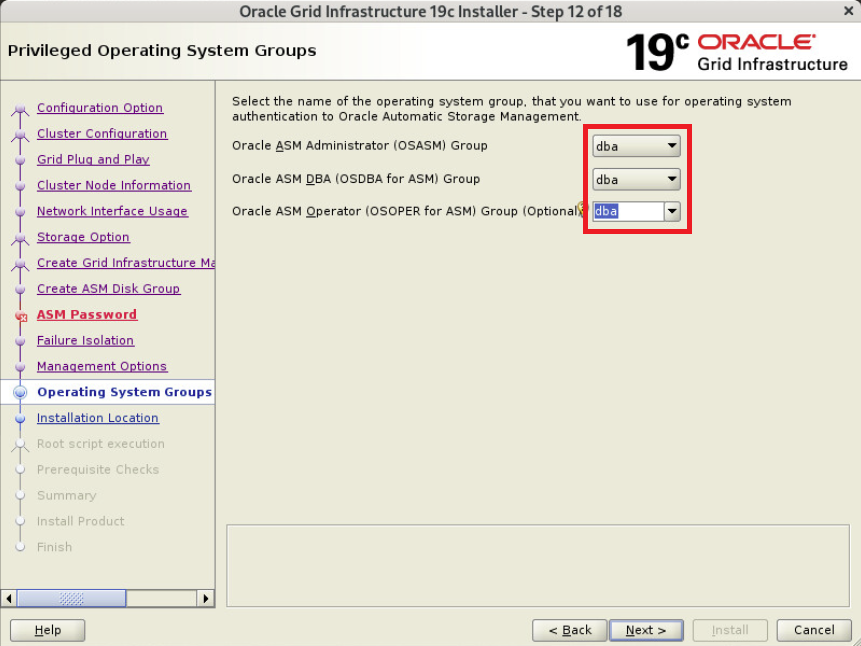Go to Network Interface Usage step
The height and width of the screenshot is (646, 861).
(x=113, y=211)
